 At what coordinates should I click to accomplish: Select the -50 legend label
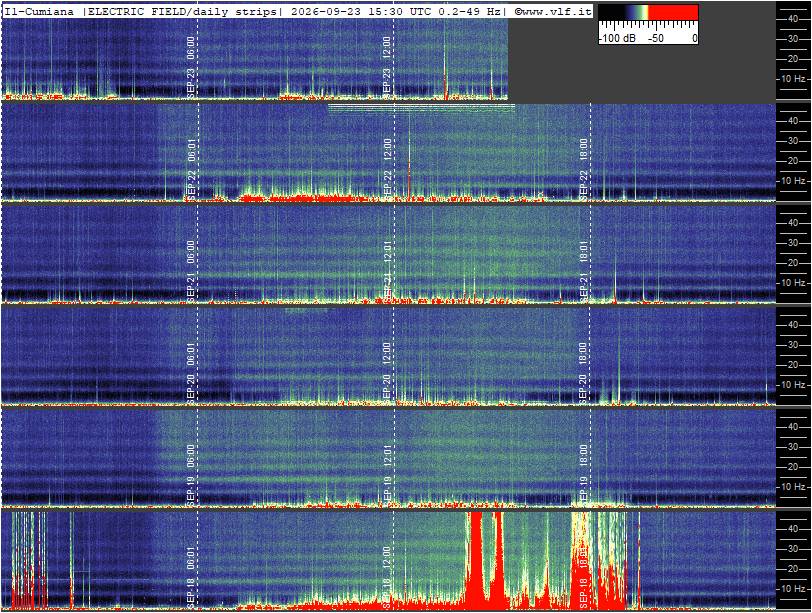[x=656, y=38]
